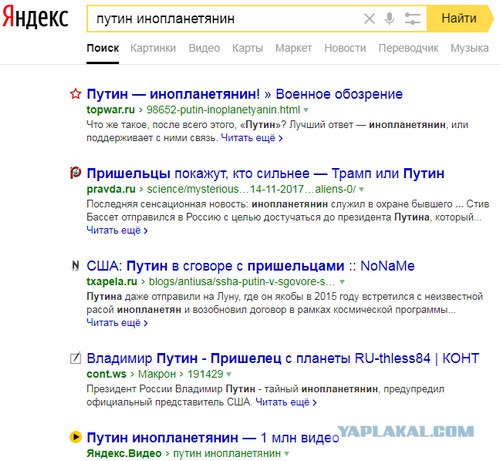
Task: Expand the dropdown arrow after Яндекс.Видео path
Action: (286, 454)
